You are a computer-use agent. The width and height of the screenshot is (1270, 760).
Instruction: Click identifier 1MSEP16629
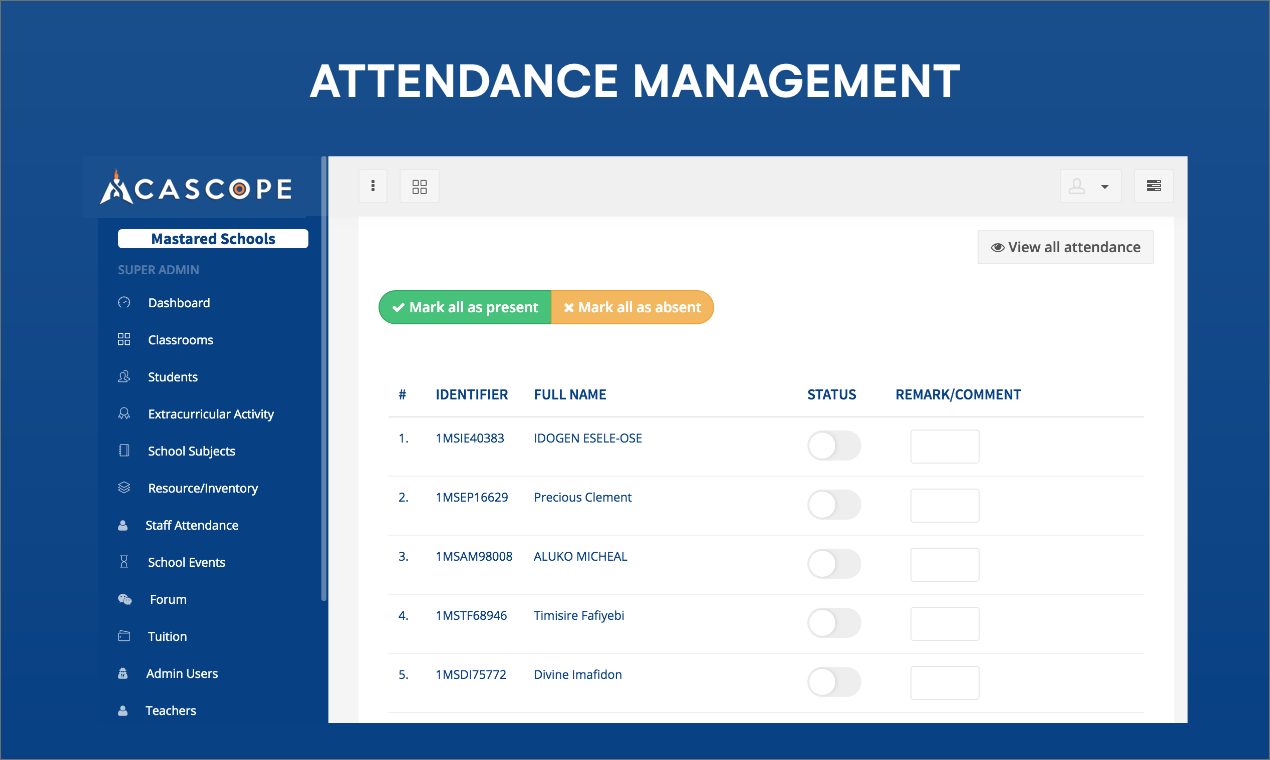472,497
